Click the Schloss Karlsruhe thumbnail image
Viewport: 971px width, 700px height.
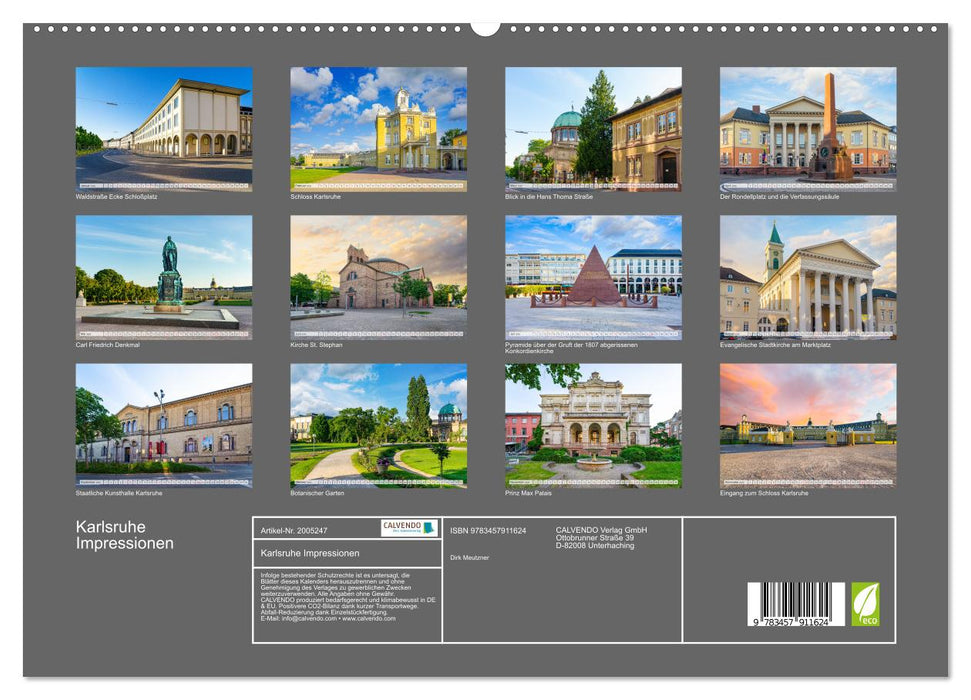pyautogui.click(x=378, y=126)
